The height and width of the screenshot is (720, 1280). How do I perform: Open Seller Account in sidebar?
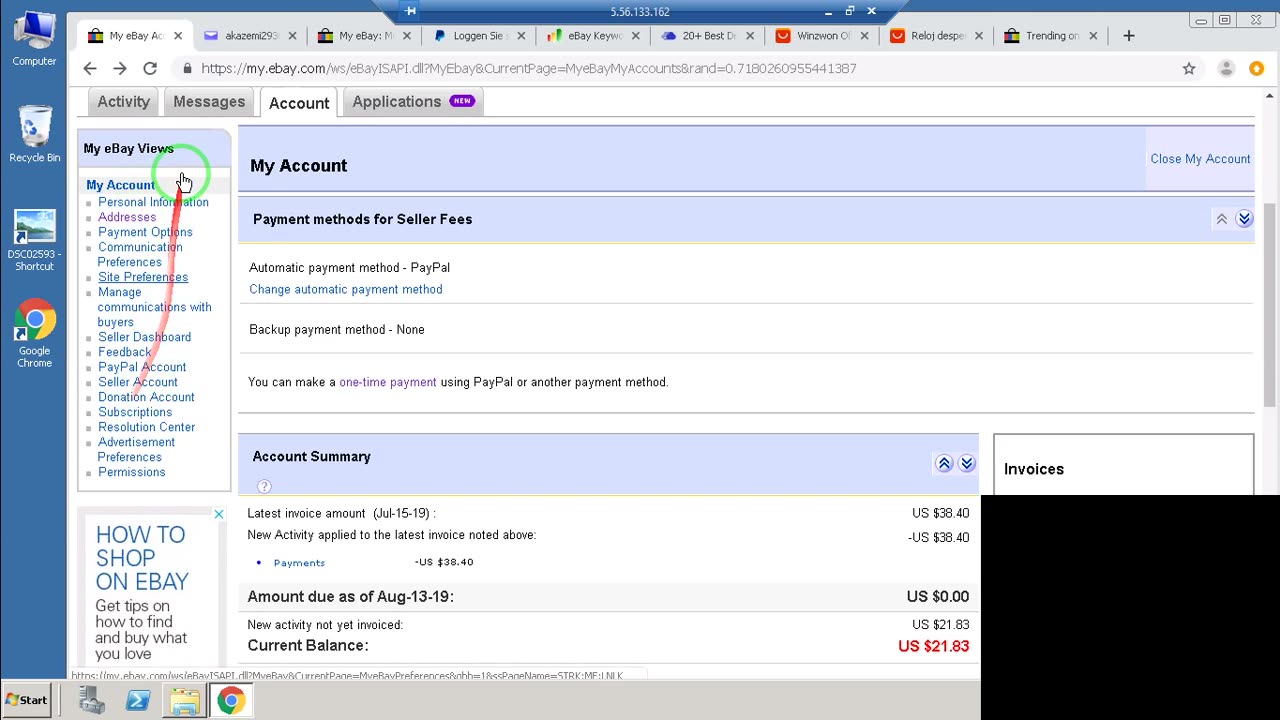(x=138, y=382)
